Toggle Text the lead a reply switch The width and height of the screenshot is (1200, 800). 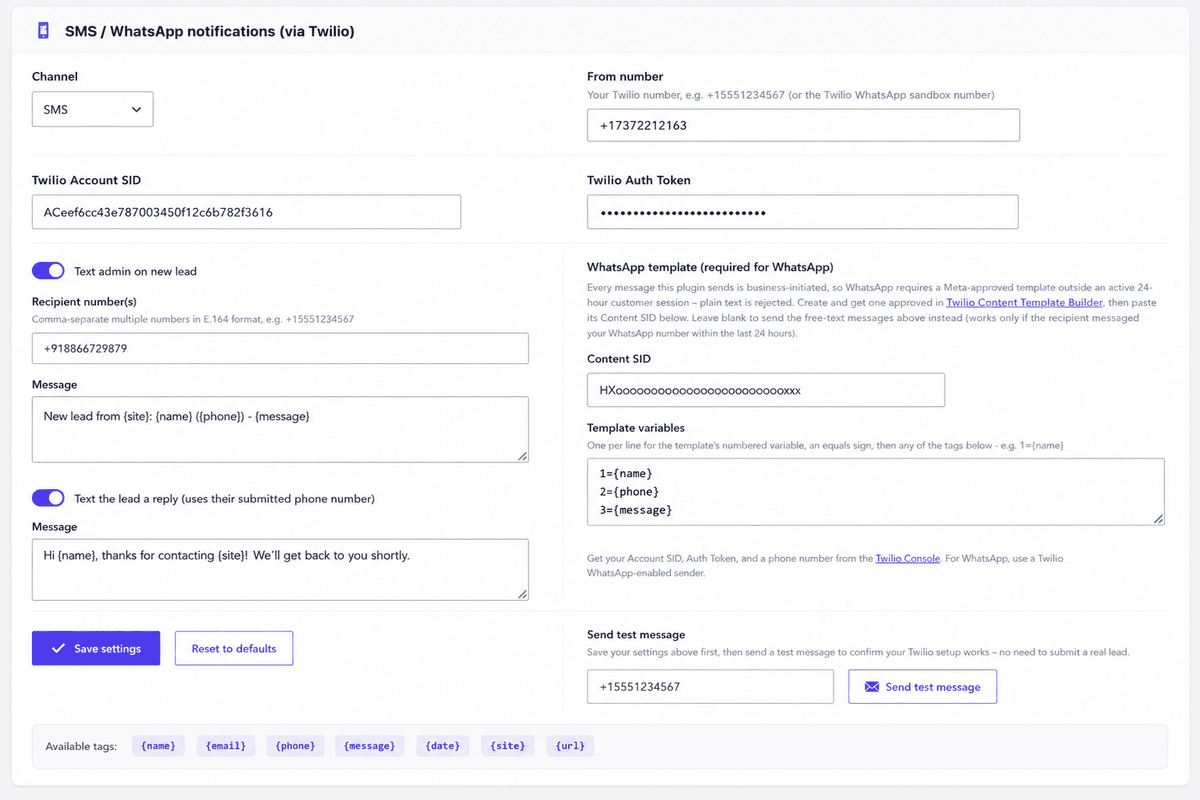pyautogui.click(x=48, y=498)
